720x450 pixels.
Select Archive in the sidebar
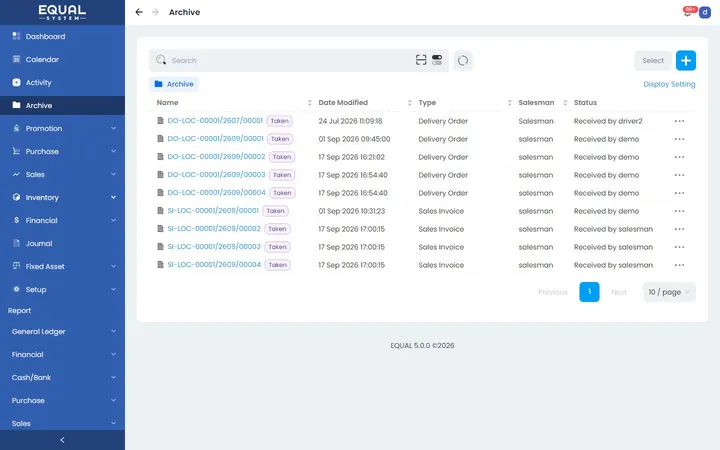62,105
